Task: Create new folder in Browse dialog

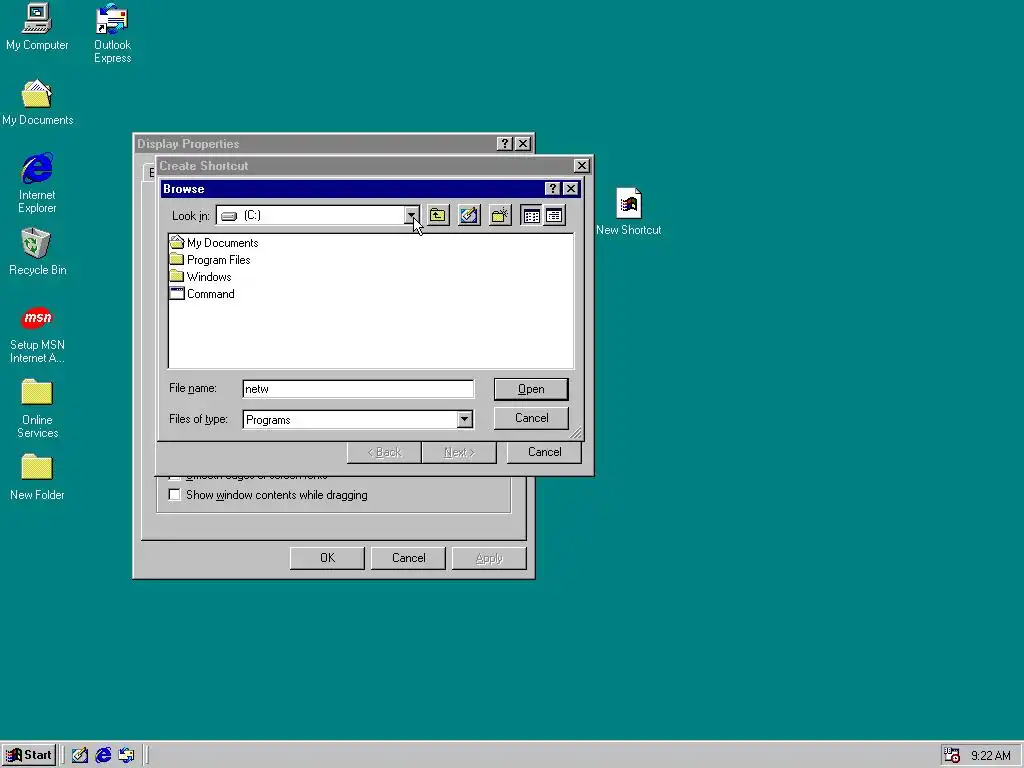Action: click(500, 216)
